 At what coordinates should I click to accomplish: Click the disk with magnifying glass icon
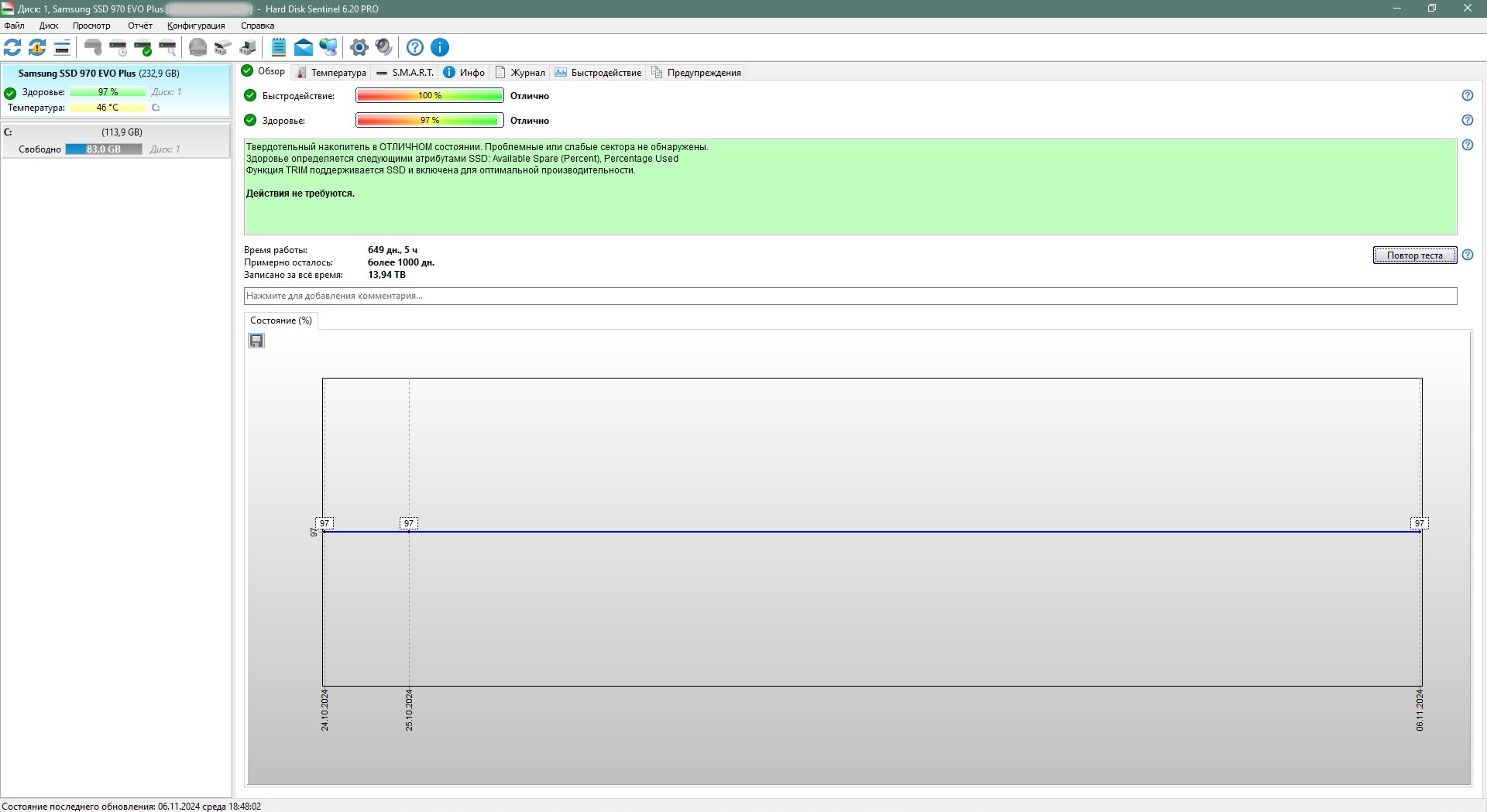coord(167,47)
